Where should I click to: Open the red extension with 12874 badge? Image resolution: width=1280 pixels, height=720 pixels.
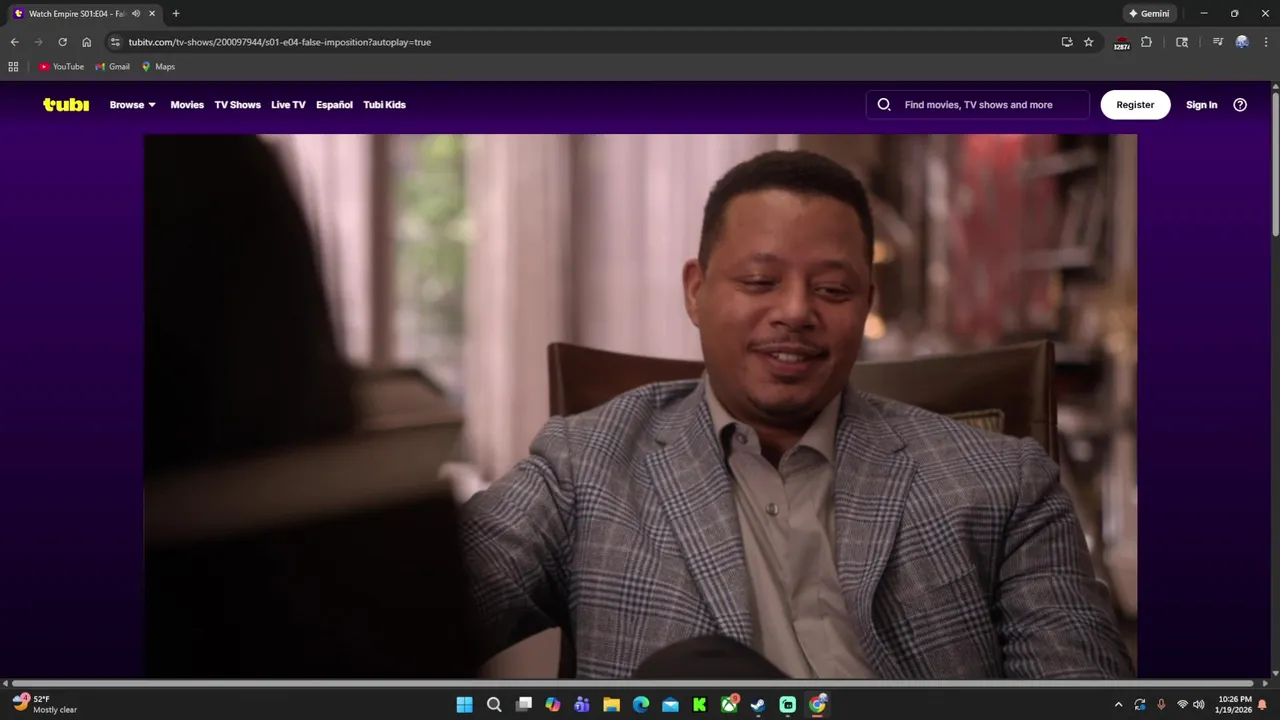1122,43
